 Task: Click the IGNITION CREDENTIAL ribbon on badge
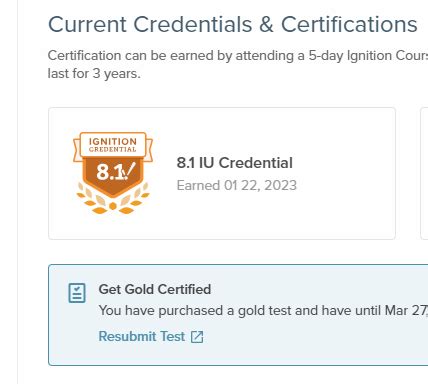113,145
